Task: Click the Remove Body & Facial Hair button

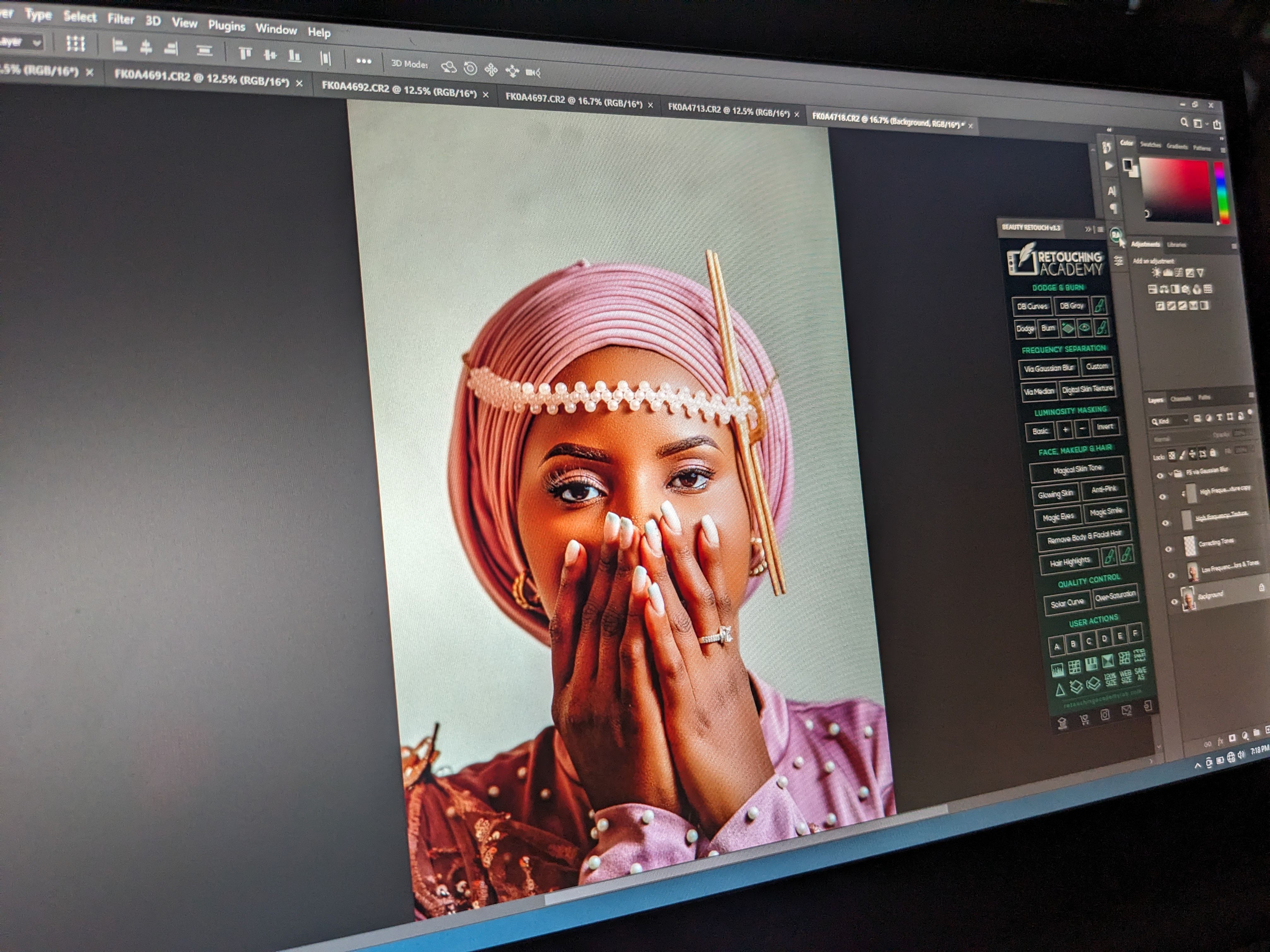Action: 1084,538
